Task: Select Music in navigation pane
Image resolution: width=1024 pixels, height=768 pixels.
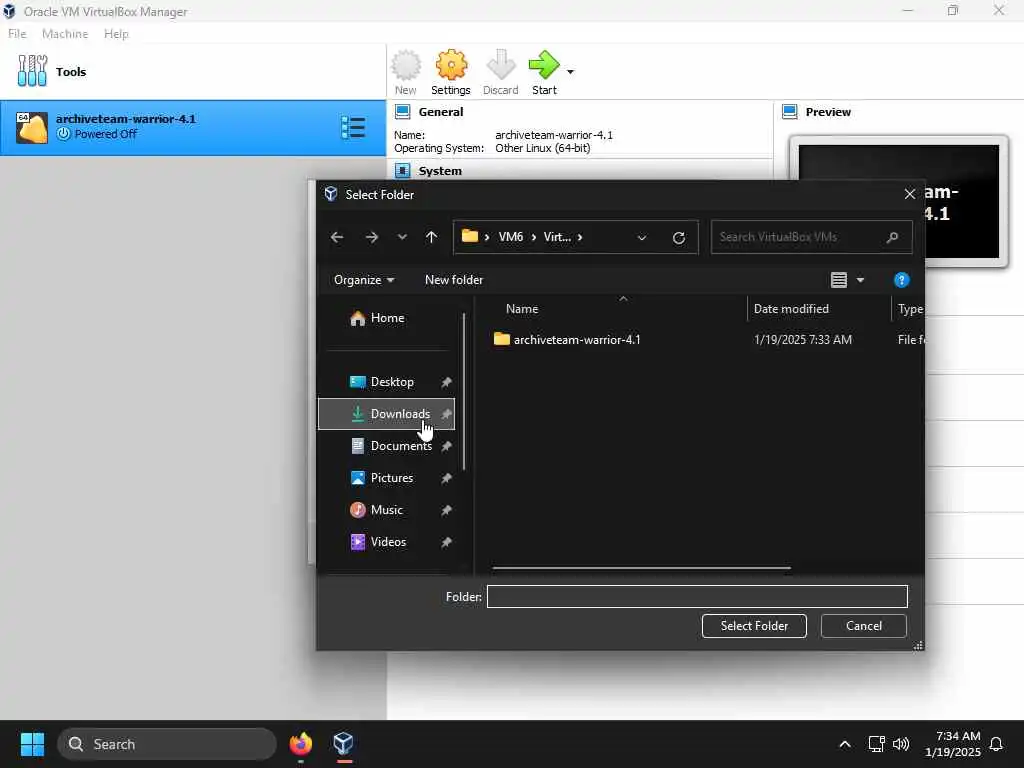Action: (x=387, y=510)
